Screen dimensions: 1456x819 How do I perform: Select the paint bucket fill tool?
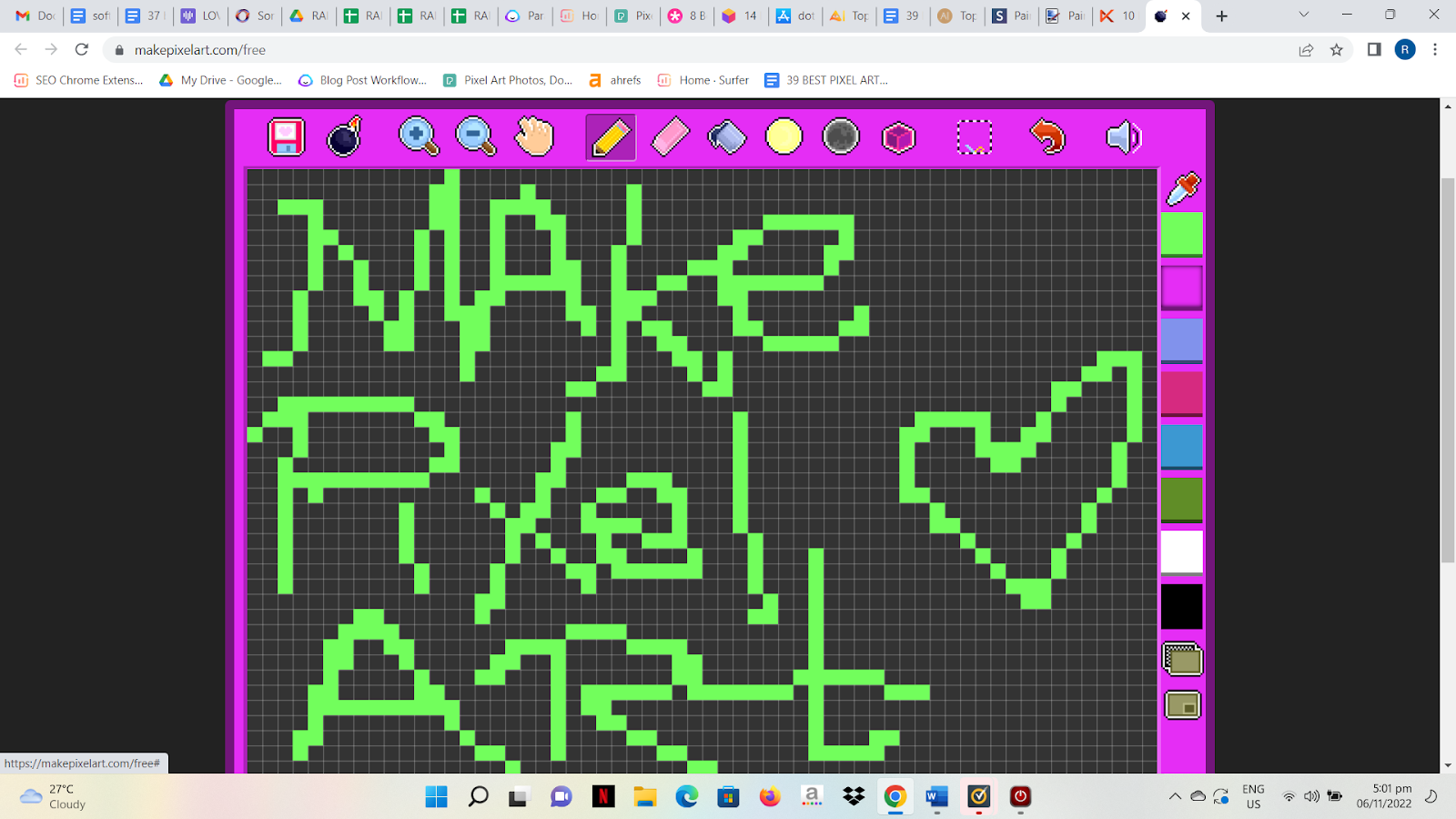tap(727, 137)
